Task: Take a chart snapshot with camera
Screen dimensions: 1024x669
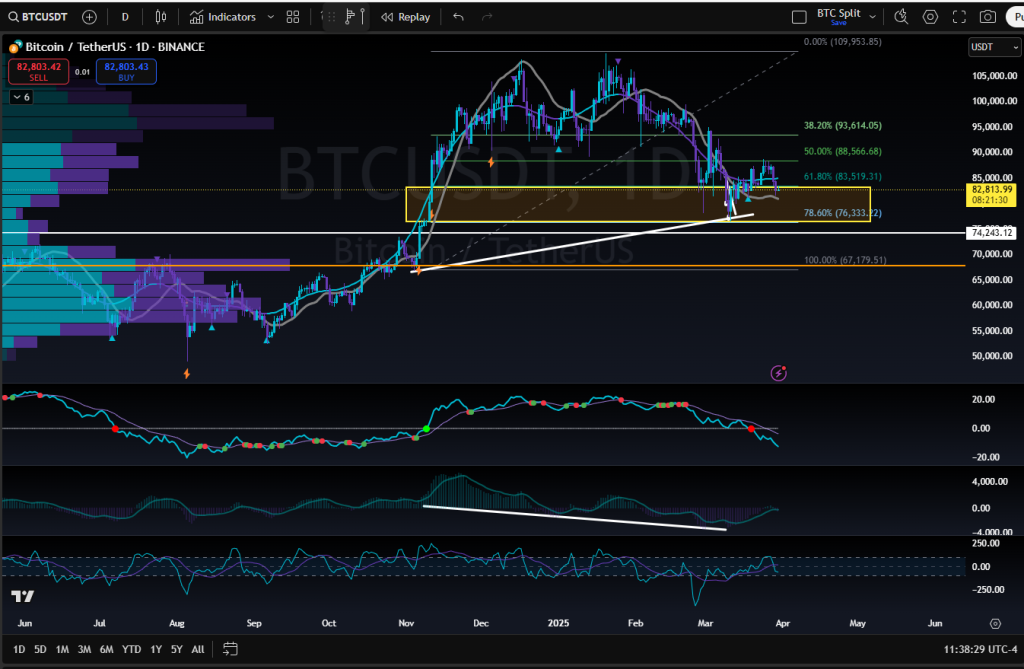Action: click(x=987, y=17)
